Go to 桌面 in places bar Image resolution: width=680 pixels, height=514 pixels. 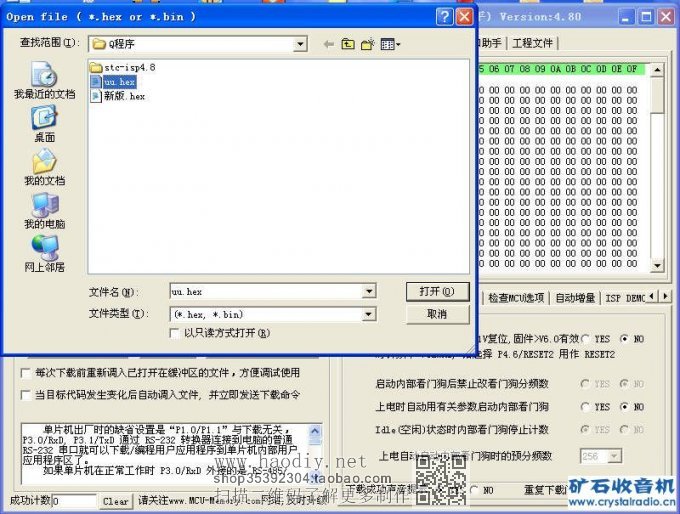coord(44,124)
